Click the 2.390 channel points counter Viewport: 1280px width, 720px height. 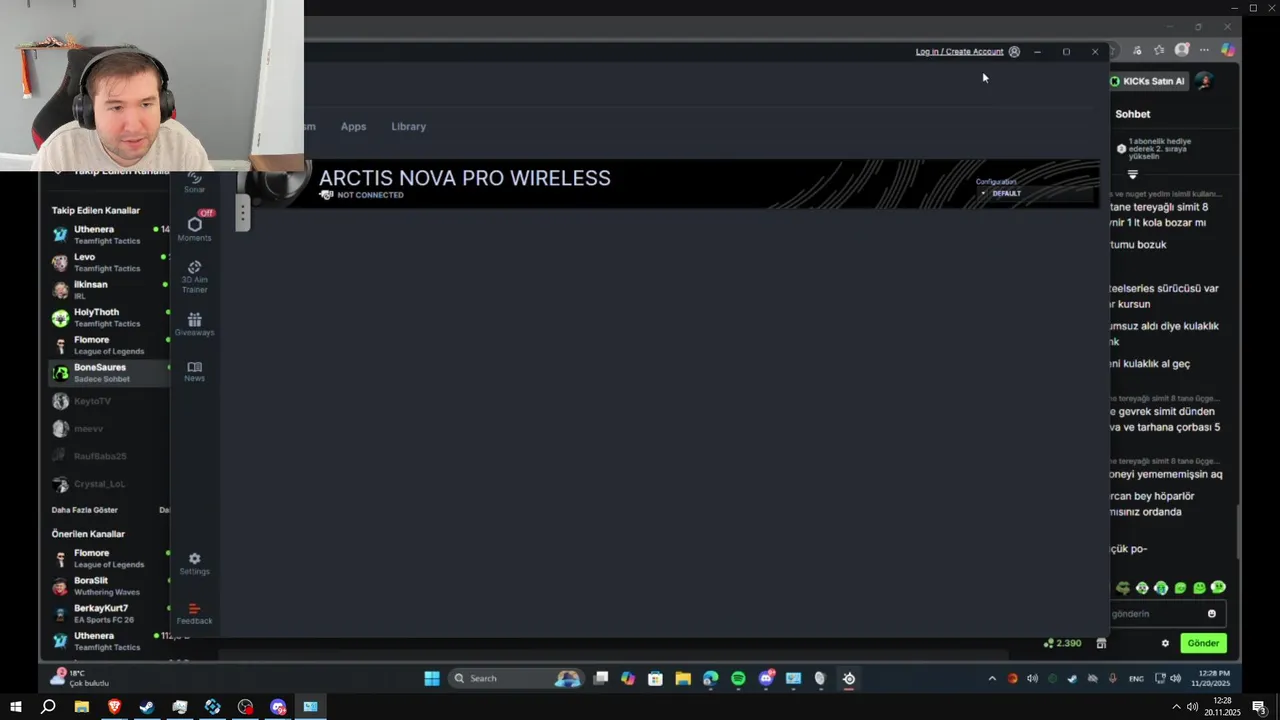[x=1062, y=643]
